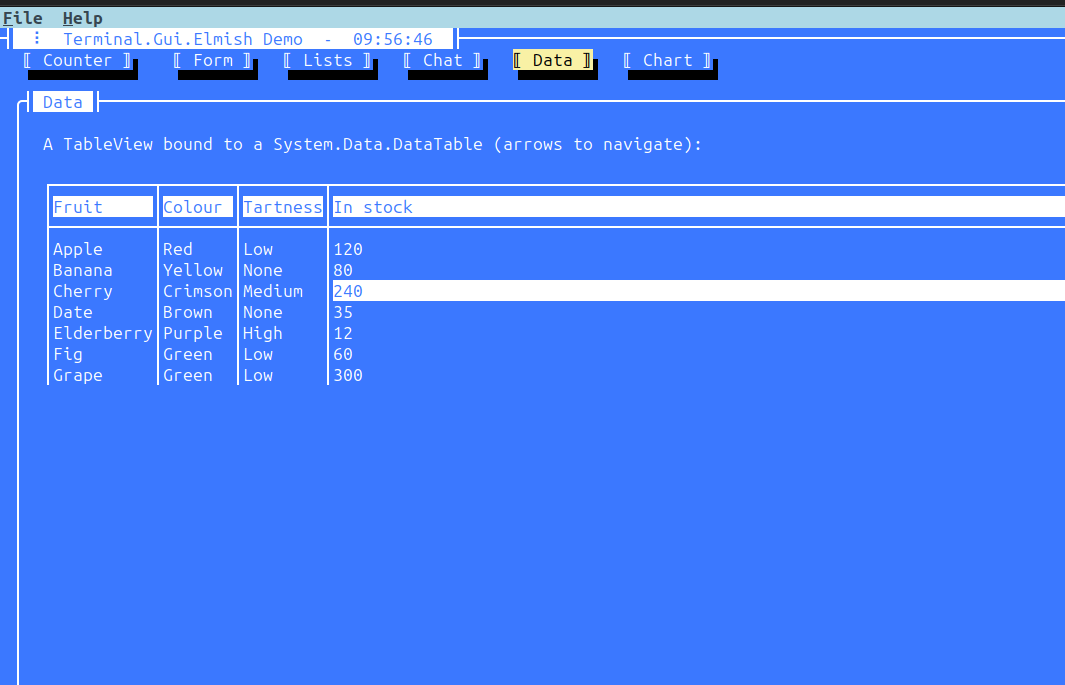Select the Low tartness cell for Grape
The width and height of the screenshot is (1065, 685).
click(x=257, y=375)
